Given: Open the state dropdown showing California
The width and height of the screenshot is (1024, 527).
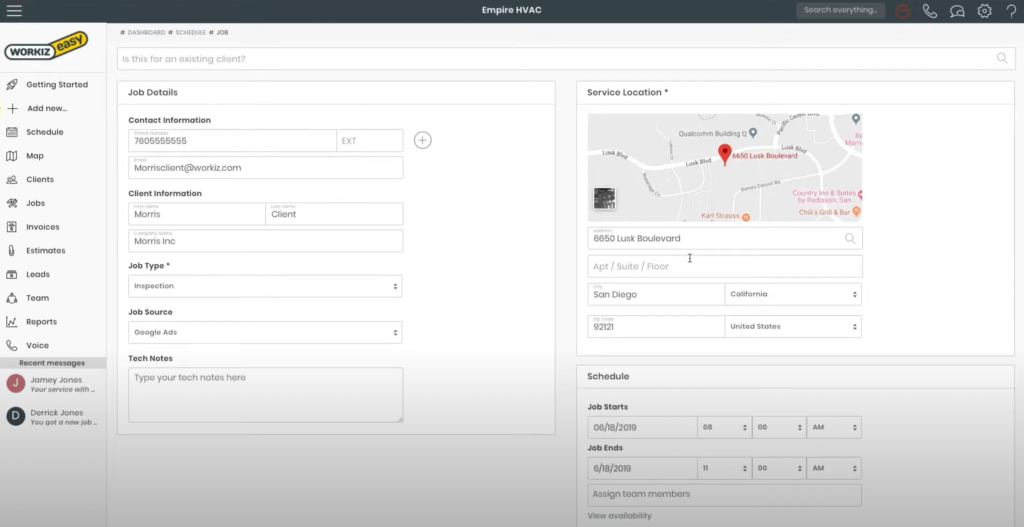Looking at the screenshot, I should (793, 295).
